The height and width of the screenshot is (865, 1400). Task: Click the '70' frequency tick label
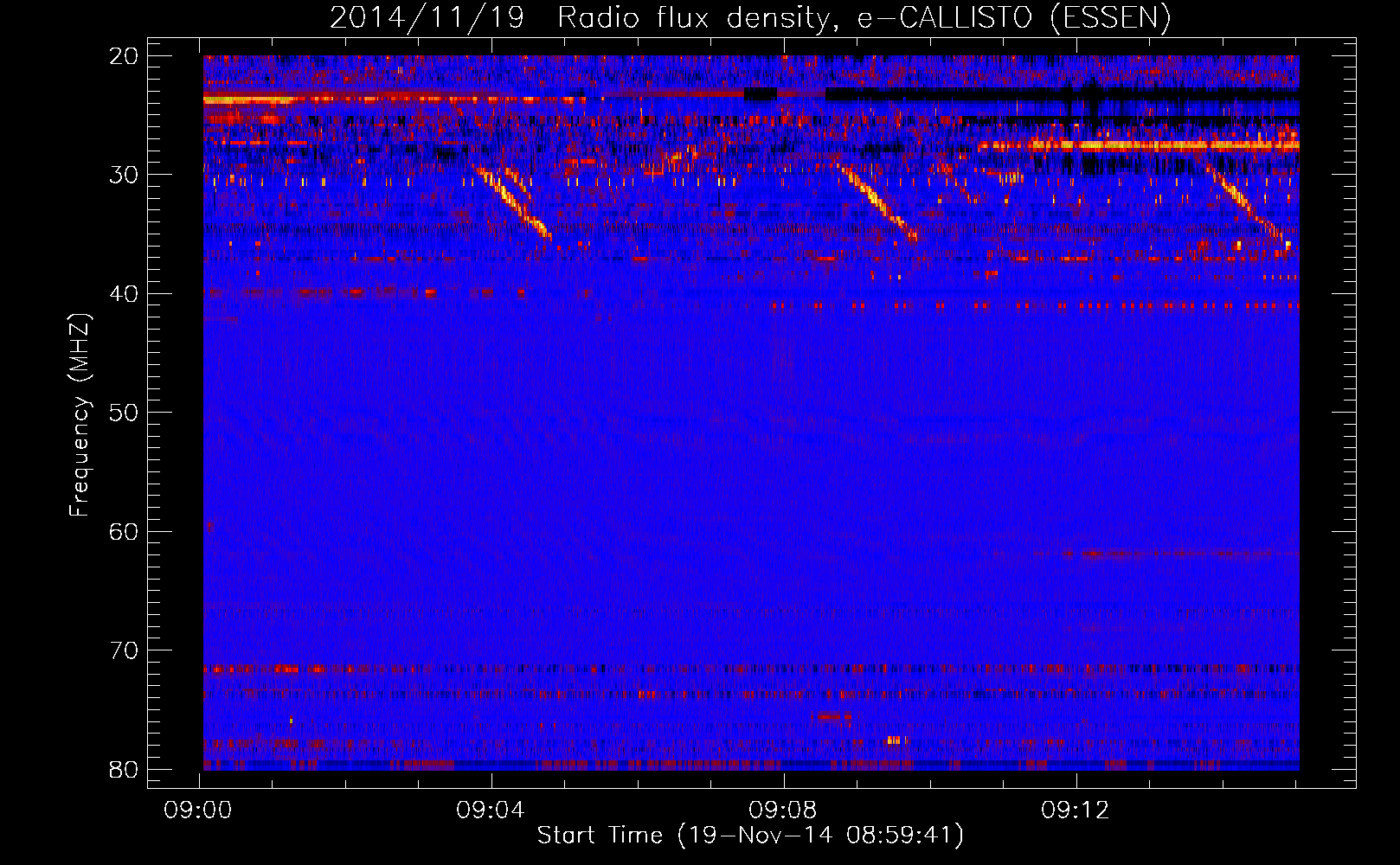(x=124, y=650)
